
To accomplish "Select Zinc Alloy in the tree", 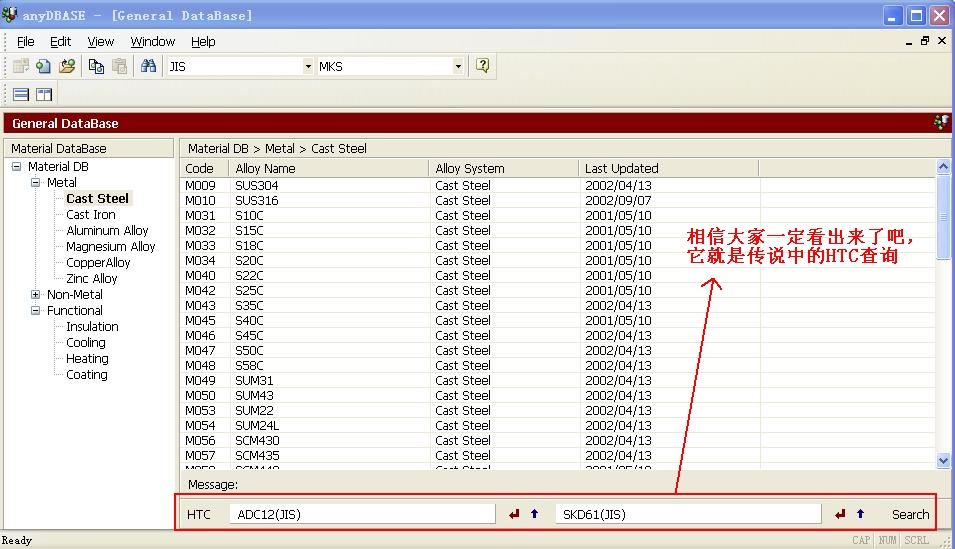I will point(91,278).
